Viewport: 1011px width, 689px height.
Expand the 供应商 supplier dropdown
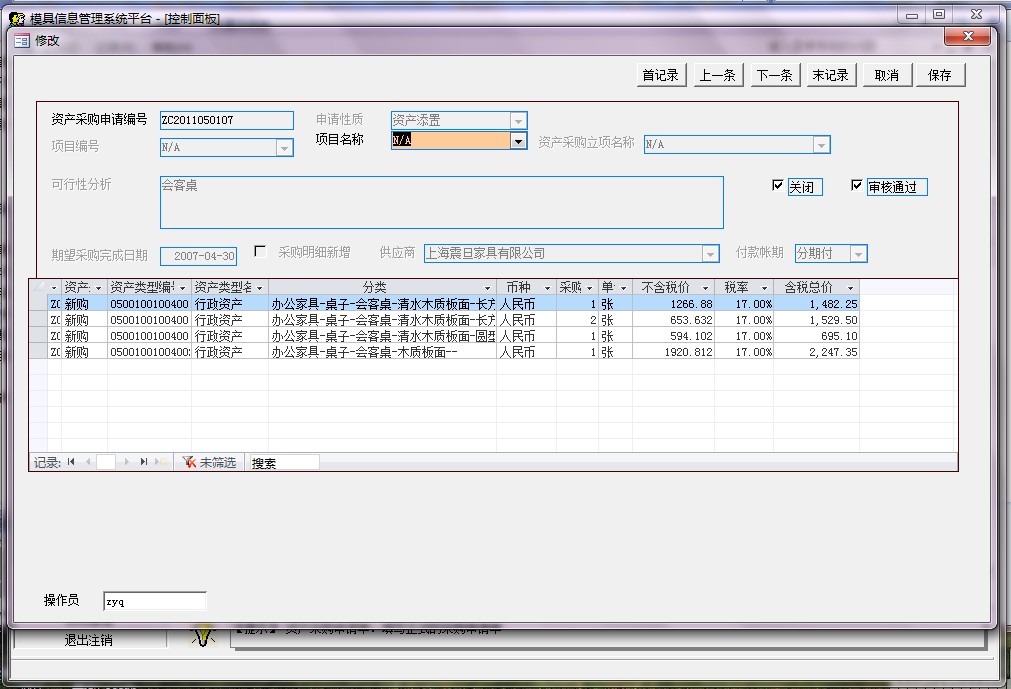pos(710,254)
